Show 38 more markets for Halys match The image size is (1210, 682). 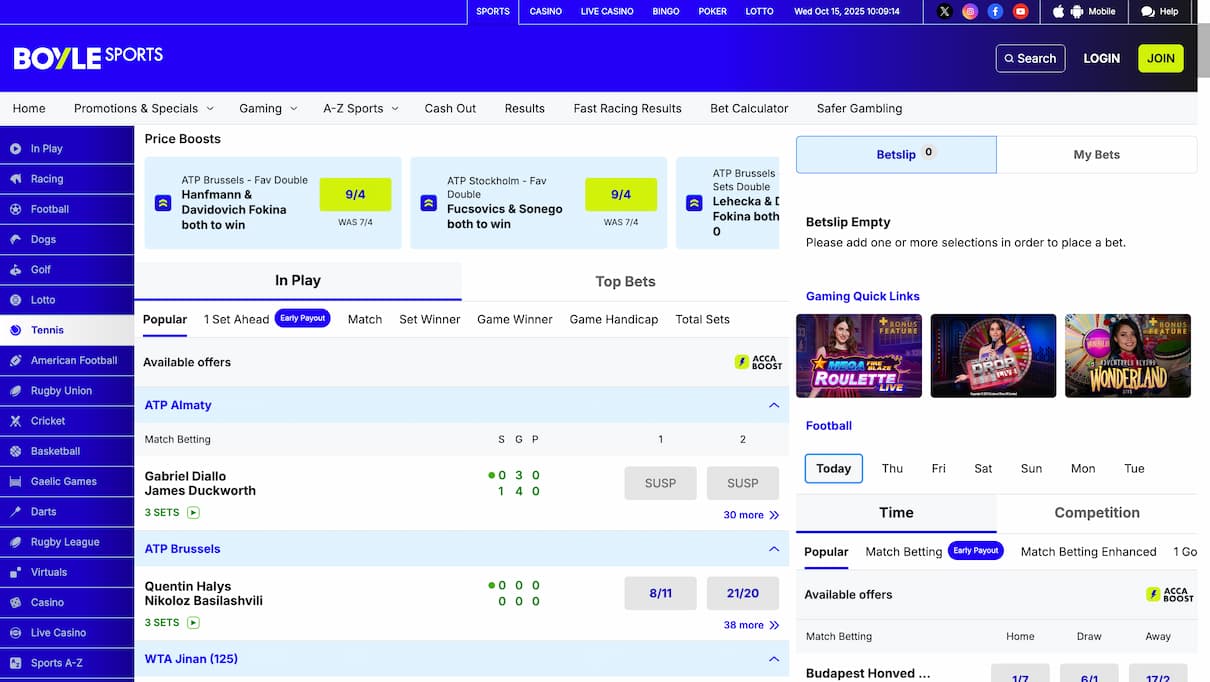click(x=751, y=625)
